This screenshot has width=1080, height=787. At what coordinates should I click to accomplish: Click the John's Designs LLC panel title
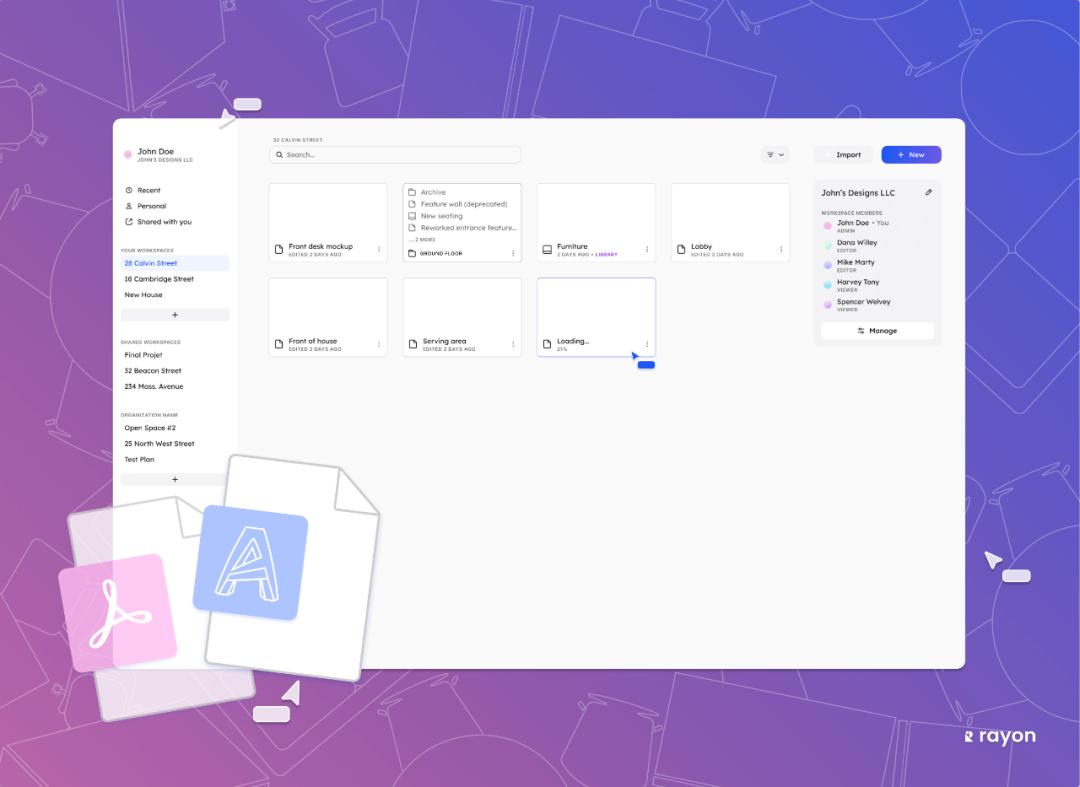[x=858, y=193]
